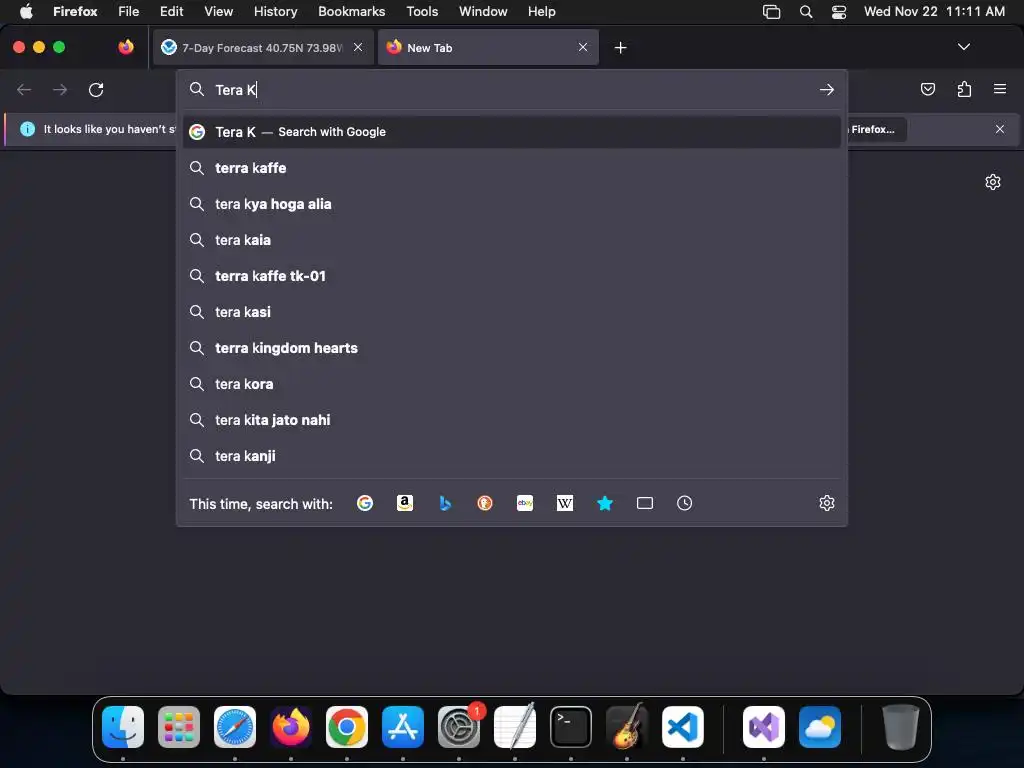Dismiss the notification bar

tap(1000, 129)
